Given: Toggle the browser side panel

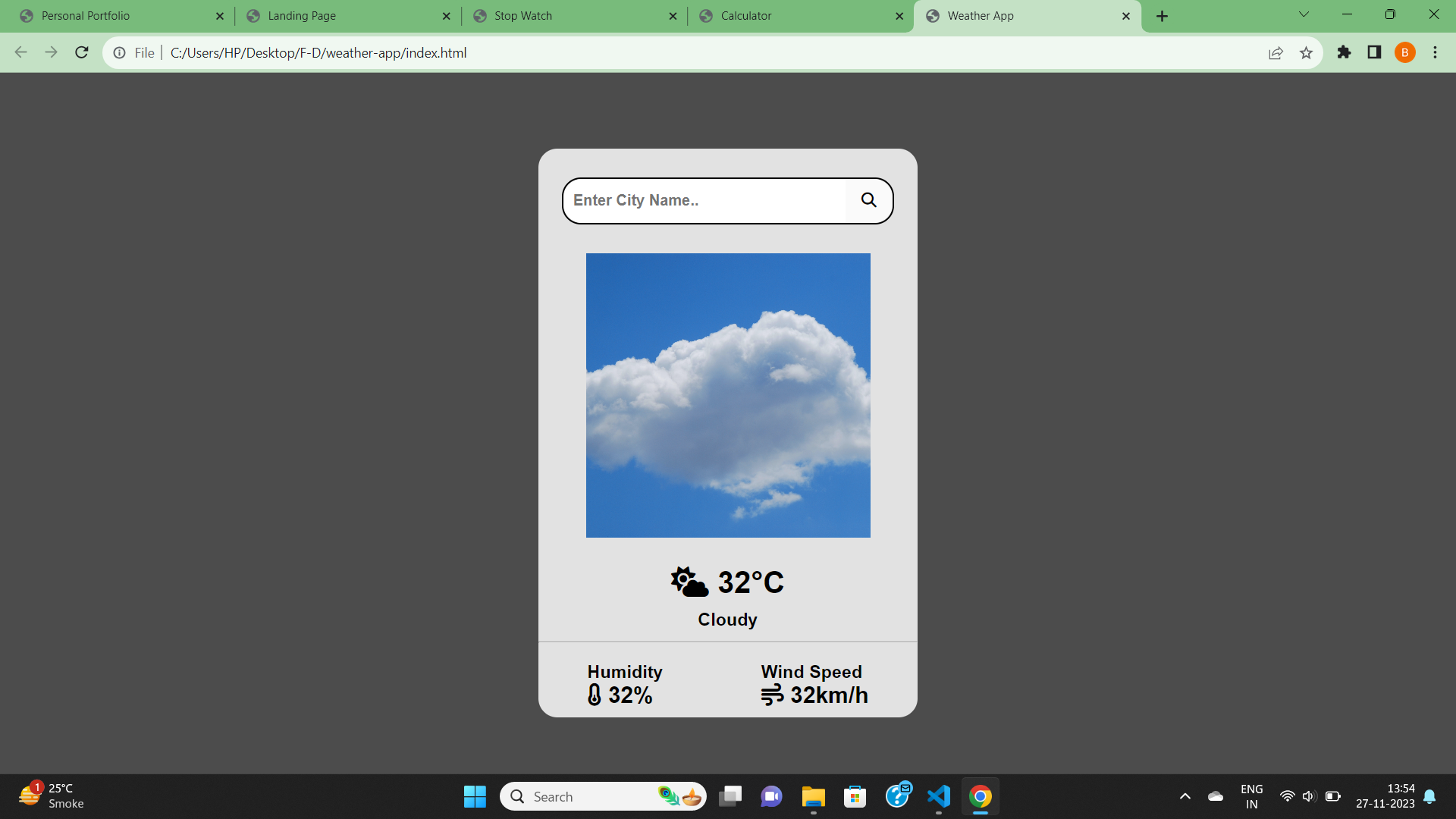Looking at the screenshot, I should click(x=1374, y=52).
